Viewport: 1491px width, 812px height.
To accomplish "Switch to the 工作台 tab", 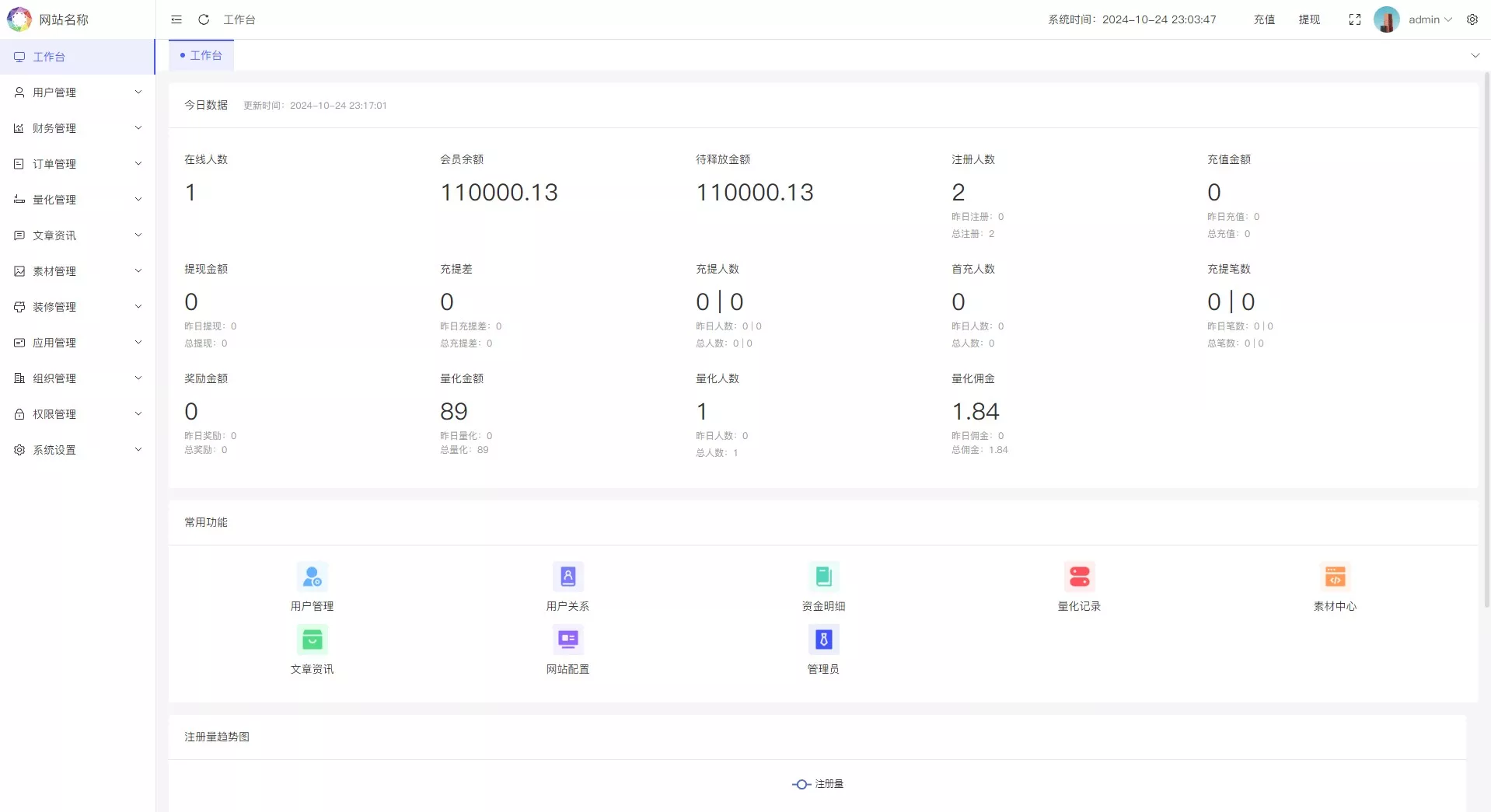I will coord(201,55).
